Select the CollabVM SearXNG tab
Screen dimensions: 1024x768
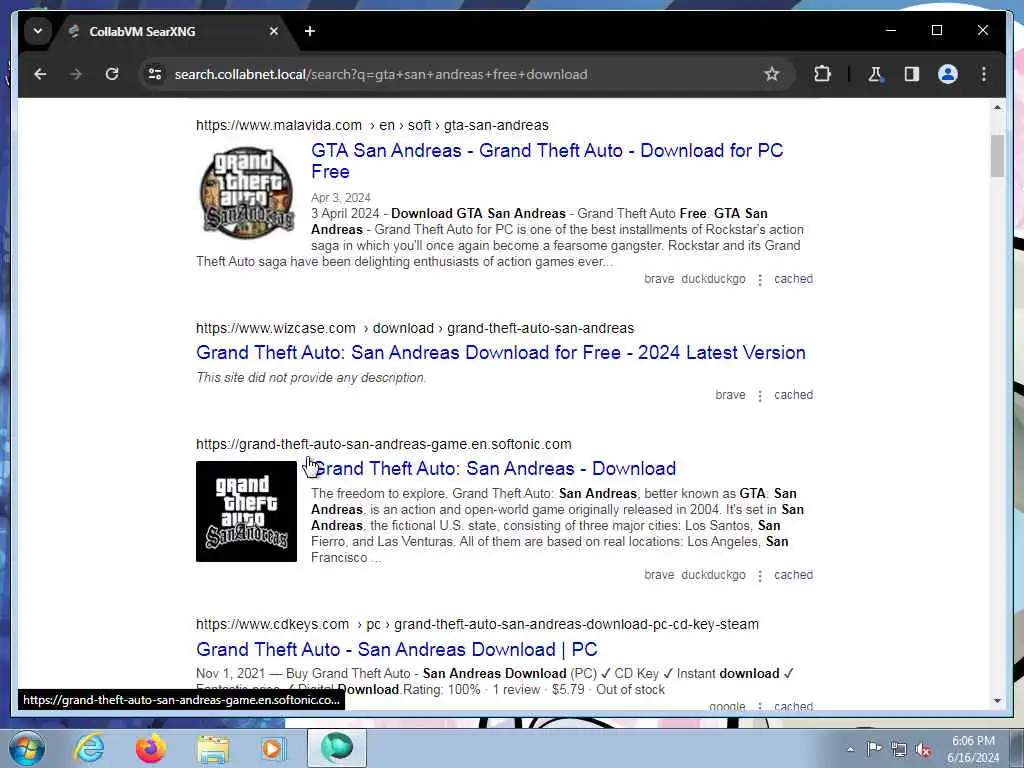click(x=173, y=31)
